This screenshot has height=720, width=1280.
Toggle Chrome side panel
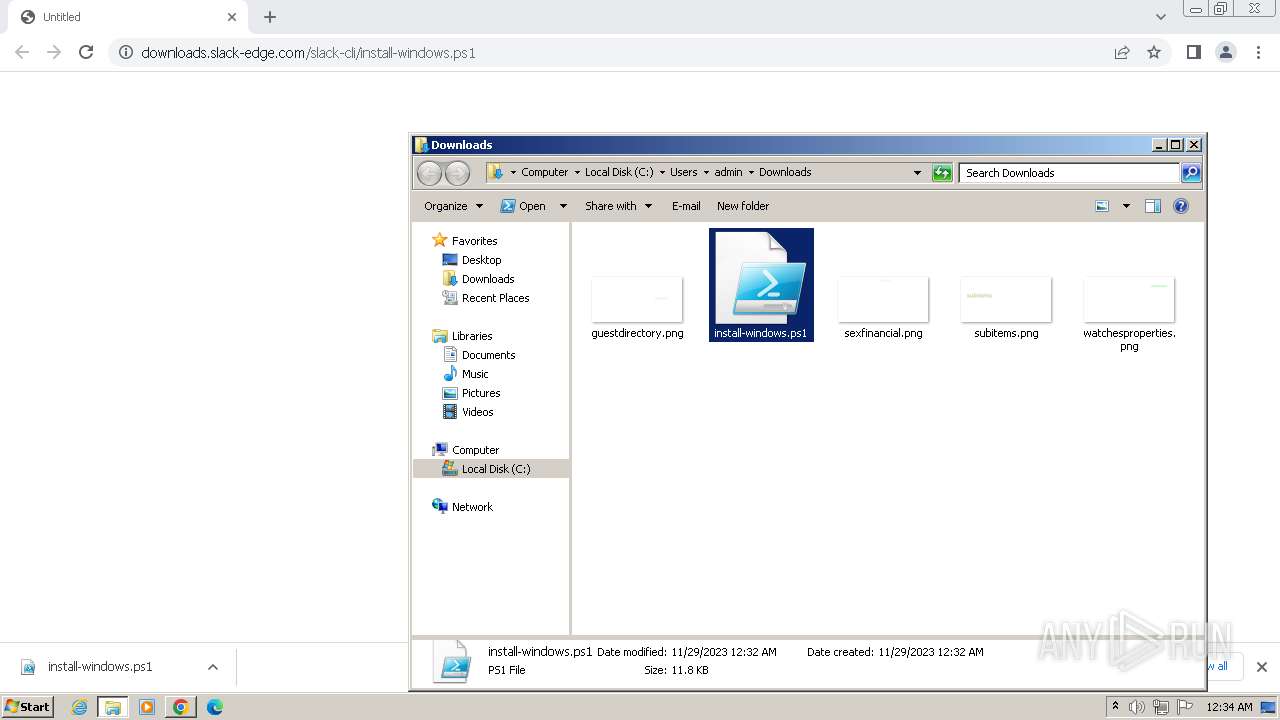click(1193, 52)
